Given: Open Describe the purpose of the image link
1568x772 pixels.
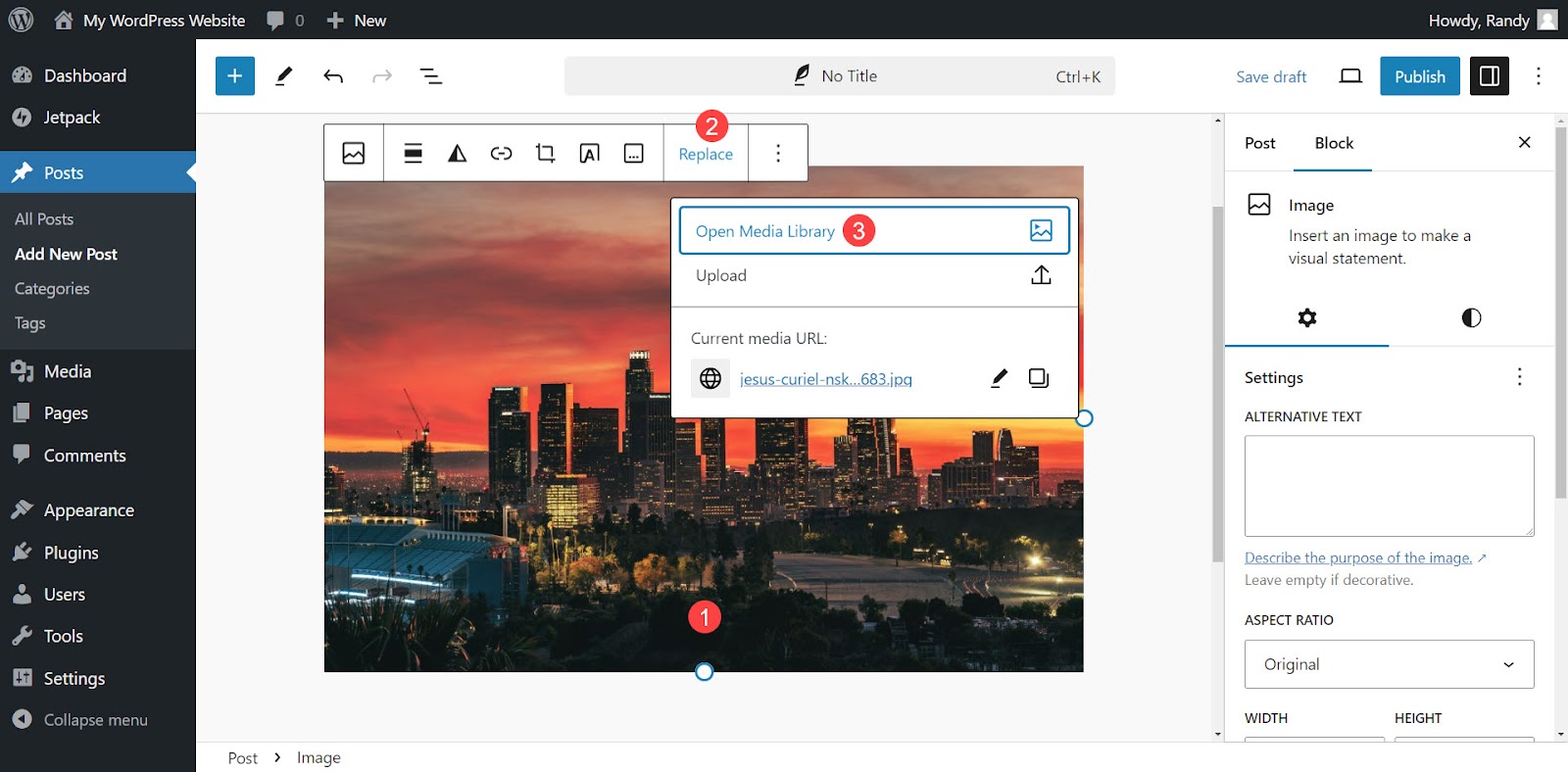Looking at the screenshot, I should [x=1358, y=557].
